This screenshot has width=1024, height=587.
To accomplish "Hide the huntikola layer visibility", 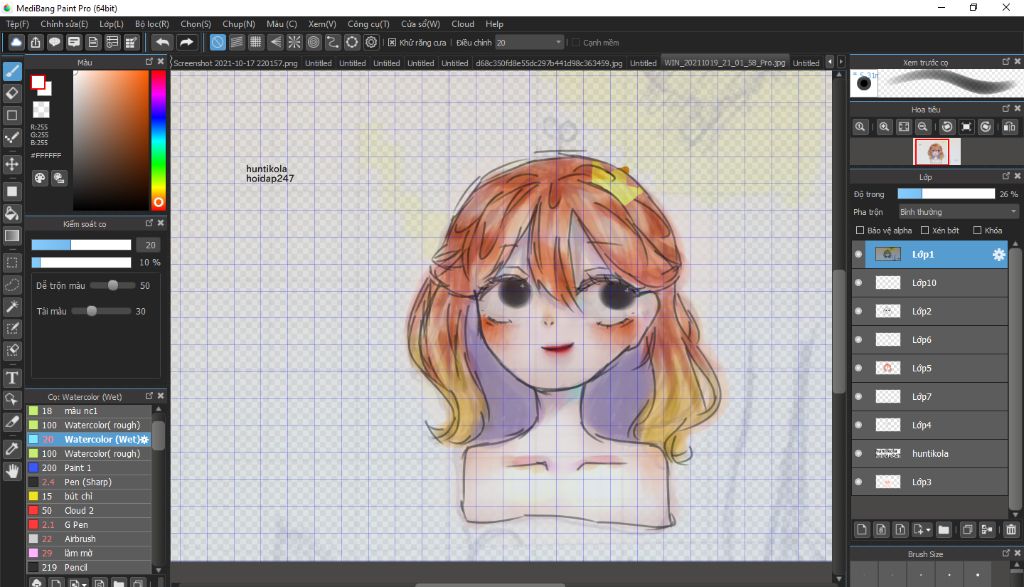I will pos(858,453).
